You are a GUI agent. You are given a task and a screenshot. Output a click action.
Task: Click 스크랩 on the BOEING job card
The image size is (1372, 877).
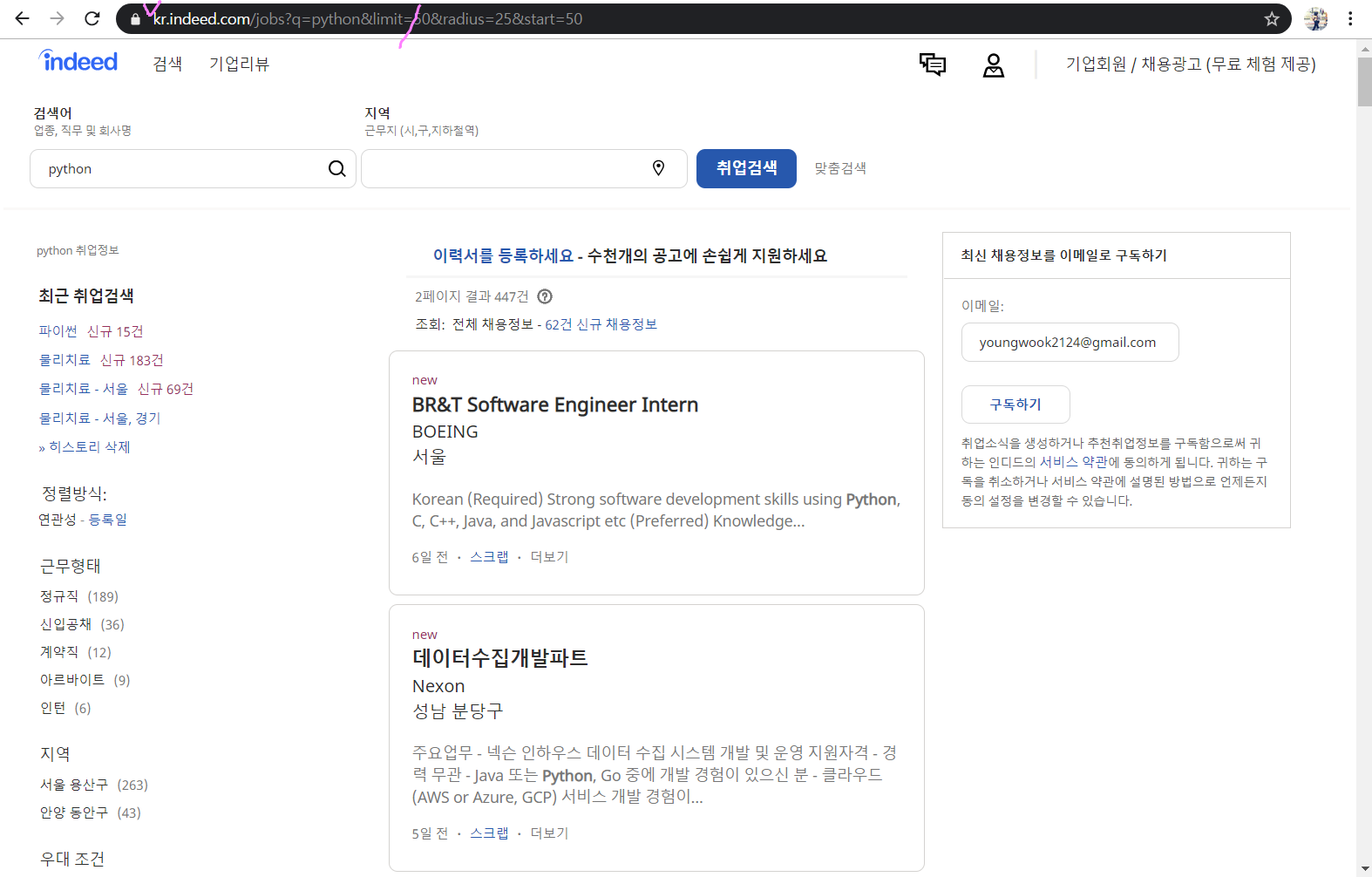pos(489,557)
